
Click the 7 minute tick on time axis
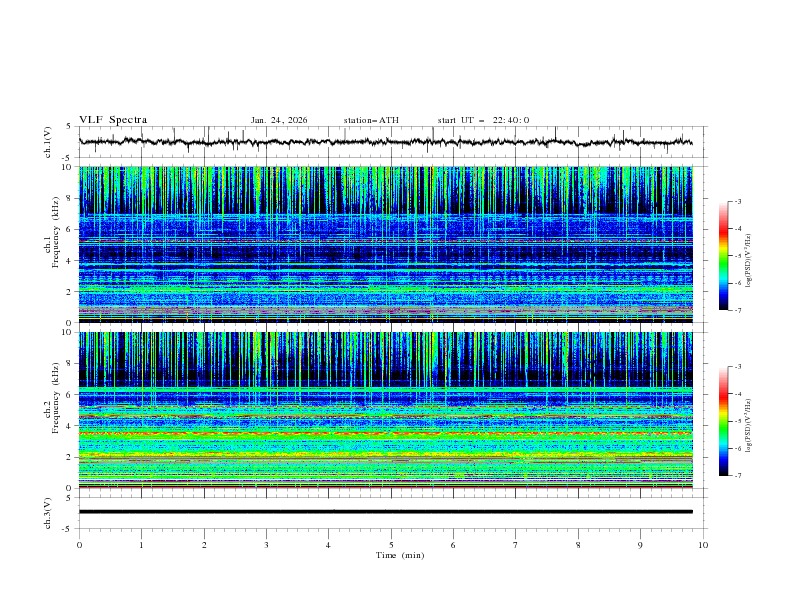click(x=516, y=544)
